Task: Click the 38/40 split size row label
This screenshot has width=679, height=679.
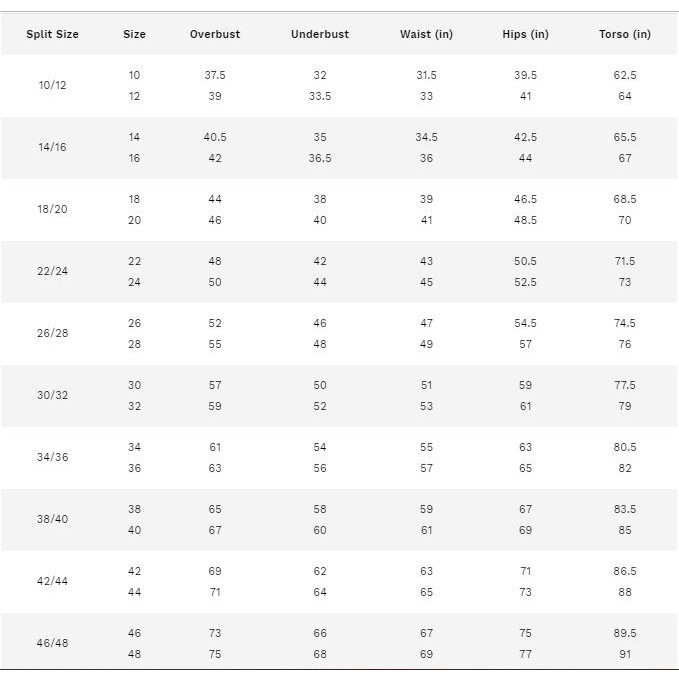Action: tap(53, 520)
